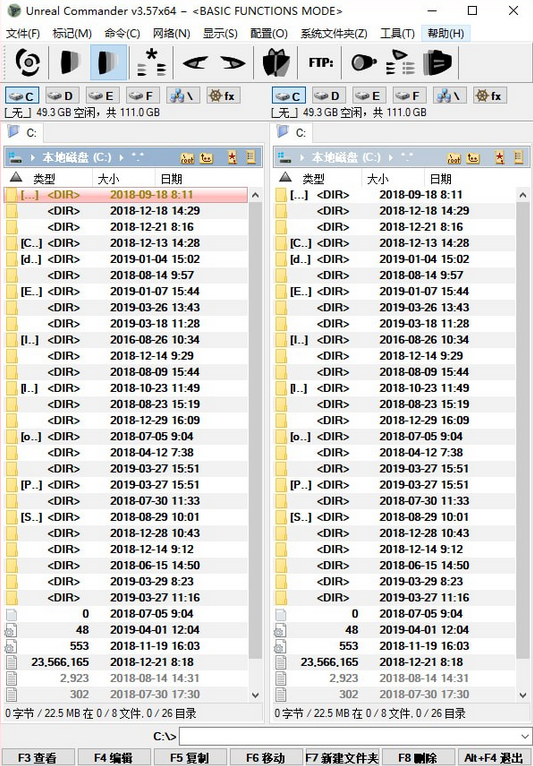This screenshot has height=766, width=533.
Task: Click the notepad toolbar icon
Action: [x=437, y=63]
